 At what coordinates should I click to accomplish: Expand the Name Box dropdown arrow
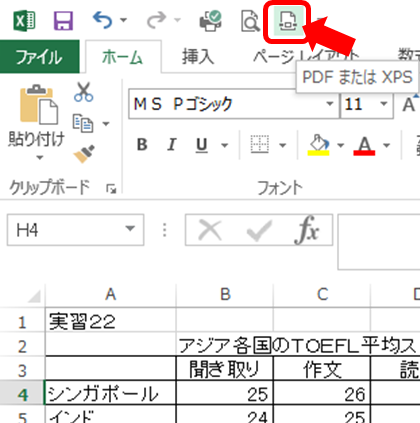click(x=130, y=229)
